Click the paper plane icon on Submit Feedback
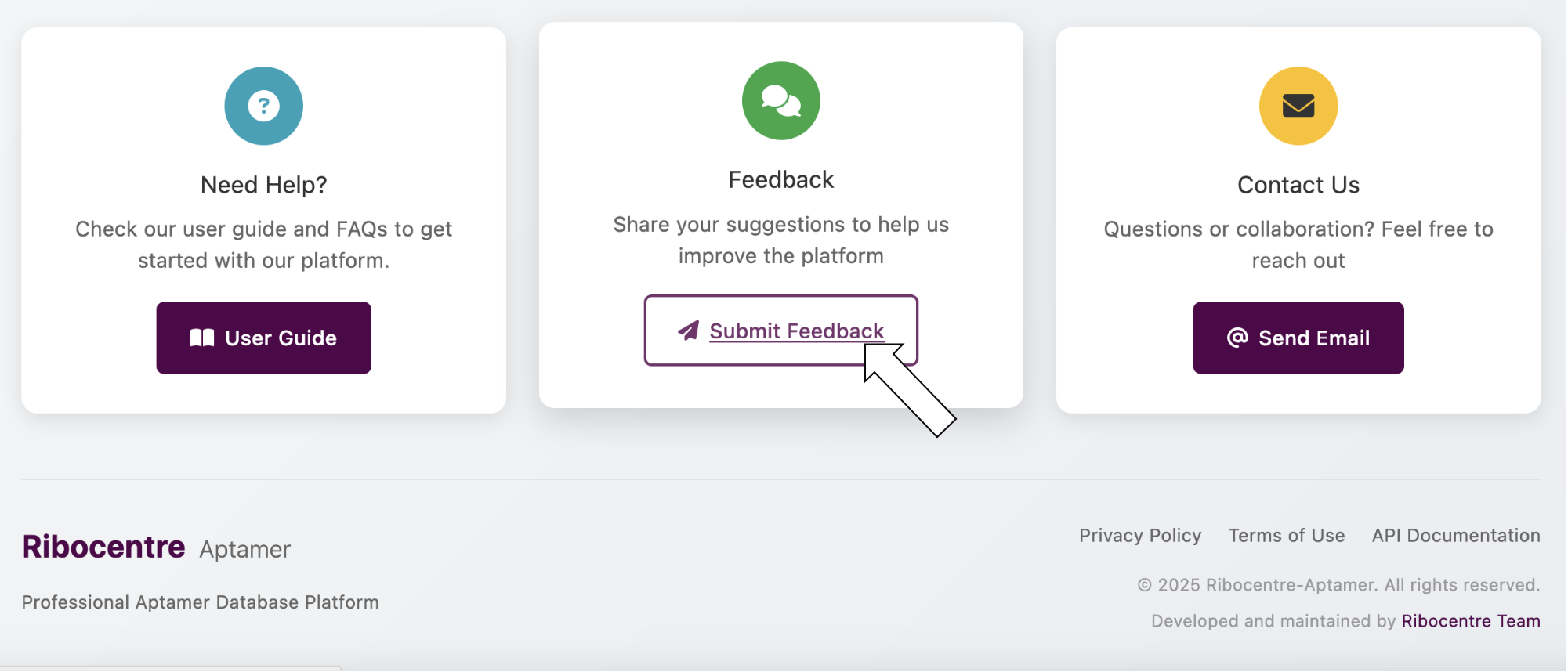1568x672 pixels. (688, 331)
